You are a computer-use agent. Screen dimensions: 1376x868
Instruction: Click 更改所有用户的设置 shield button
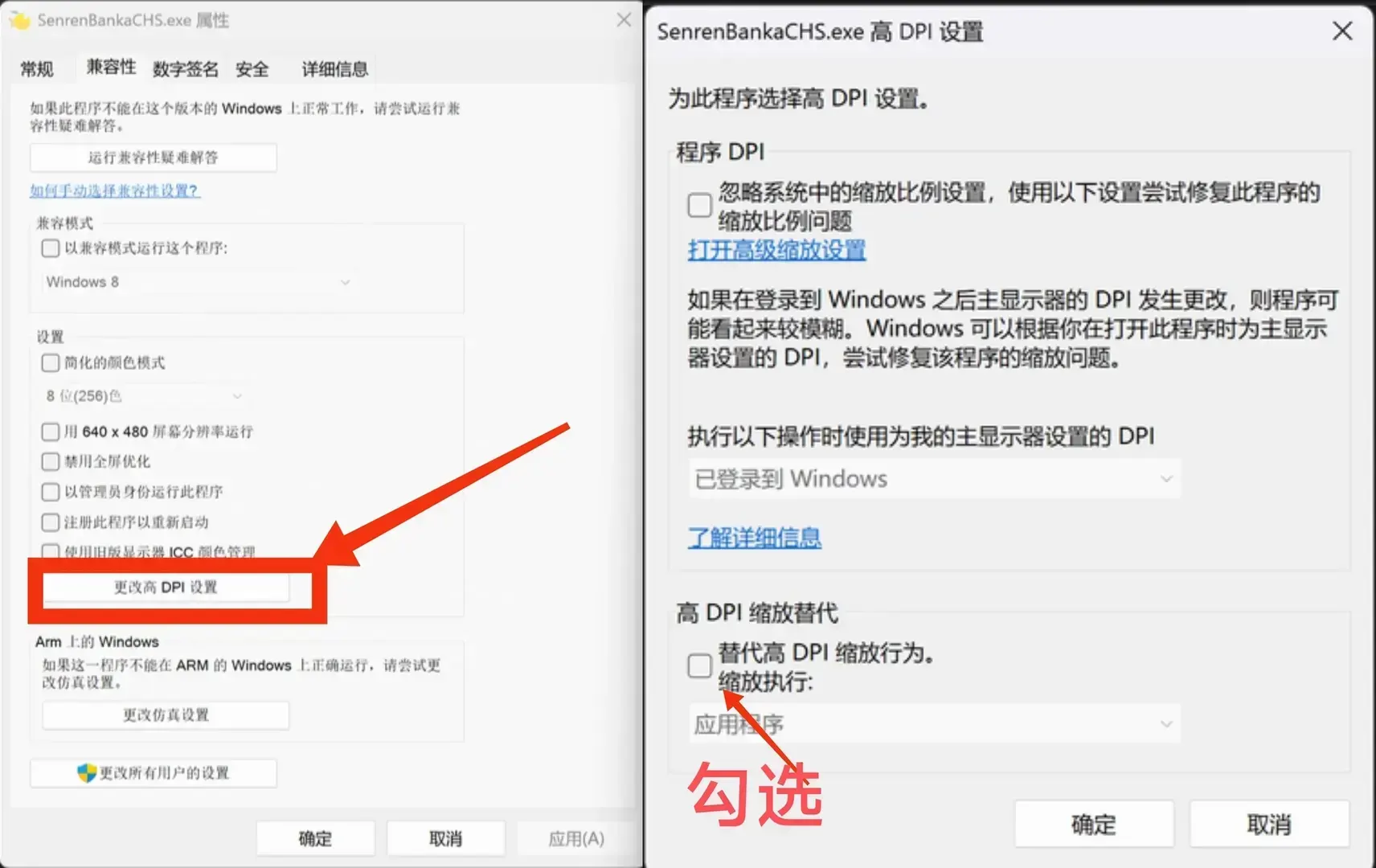[x=154, y=773]
